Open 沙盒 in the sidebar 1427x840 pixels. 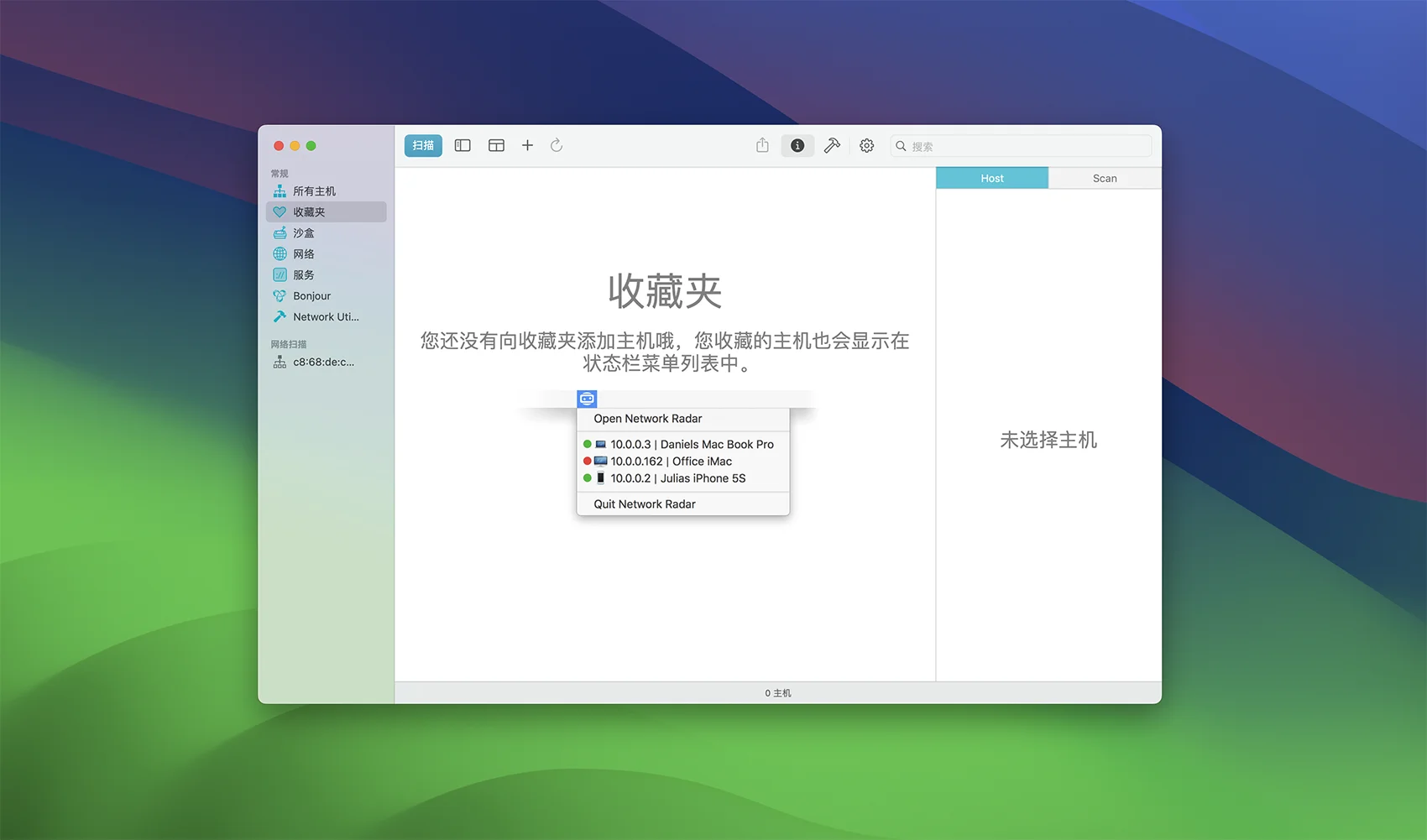tap(327, 233)
